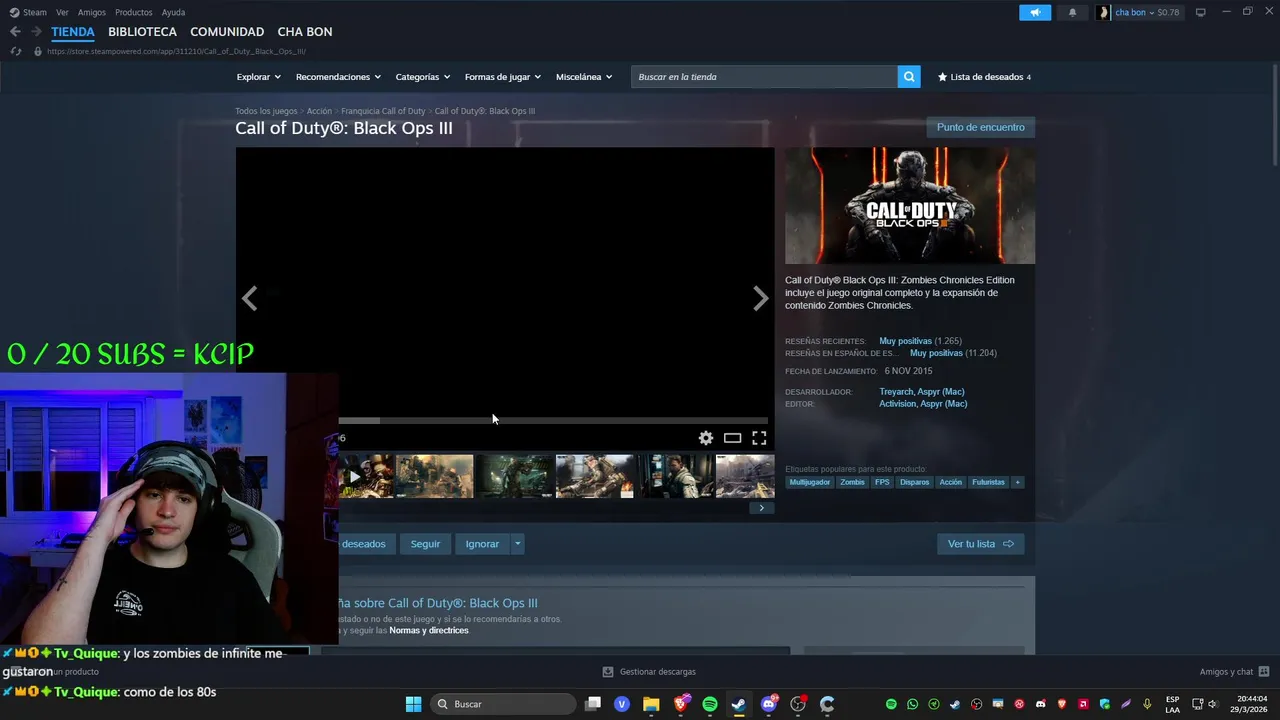Click the tray microphone icon
1280x720 pixels.
point(1147,704)
